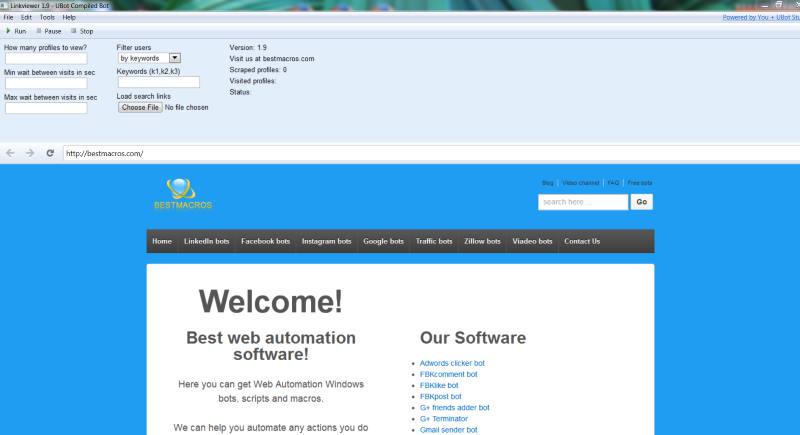Focus the Max wait between visits field
The image size is (800, 435).
tap(46, 108)
